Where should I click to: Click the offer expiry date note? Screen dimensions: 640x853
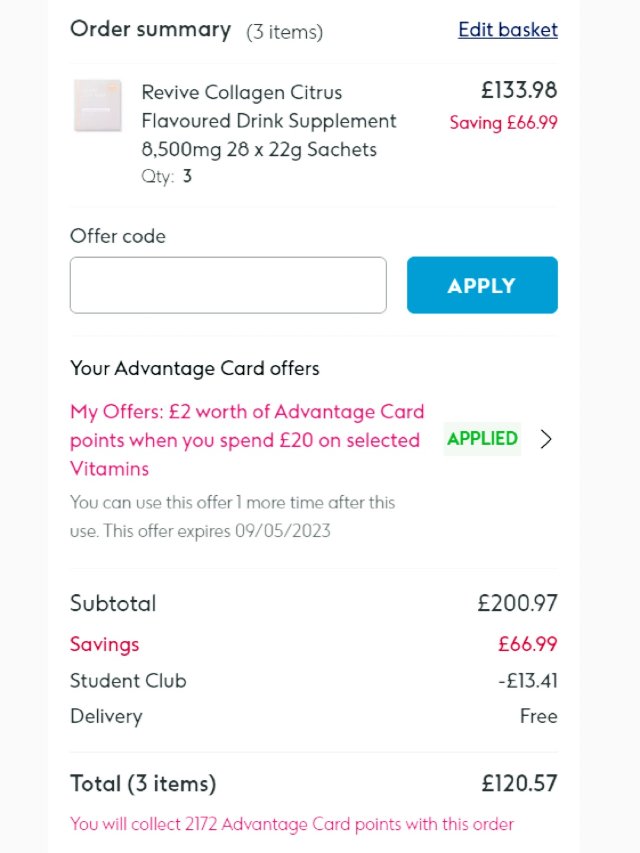[233, 516]
